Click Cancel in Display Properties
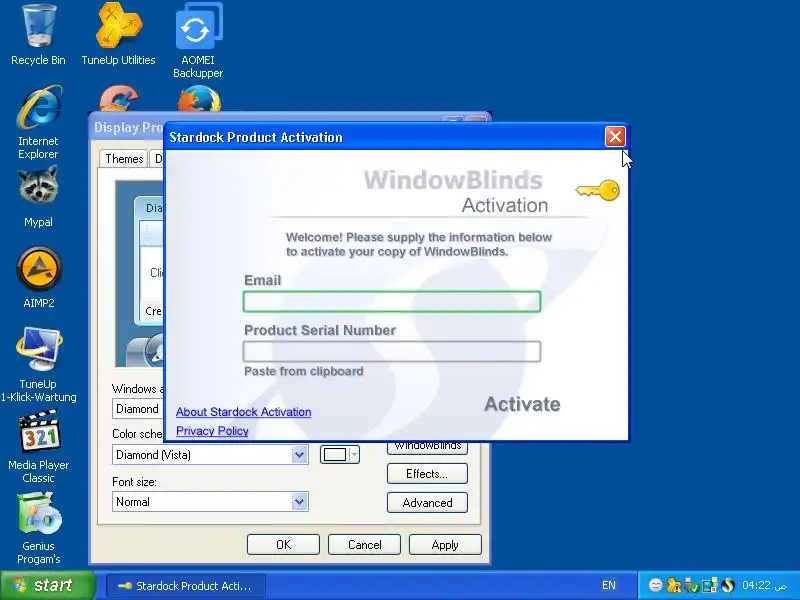The height and width of the screenshot is (600, 800). tap(364, 544)
